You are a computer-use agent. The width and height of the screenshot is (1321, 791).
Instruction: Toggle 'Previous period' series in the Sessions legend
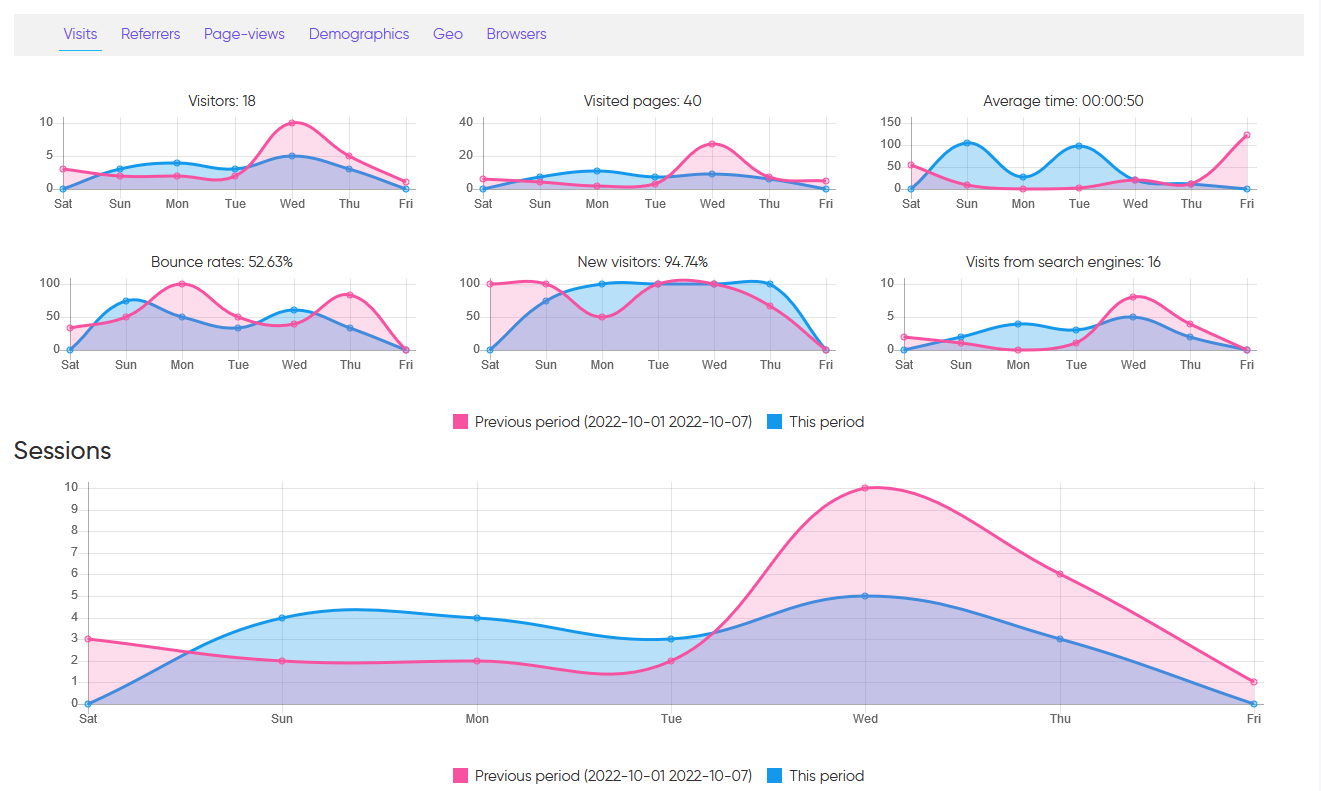coord(613,776)
